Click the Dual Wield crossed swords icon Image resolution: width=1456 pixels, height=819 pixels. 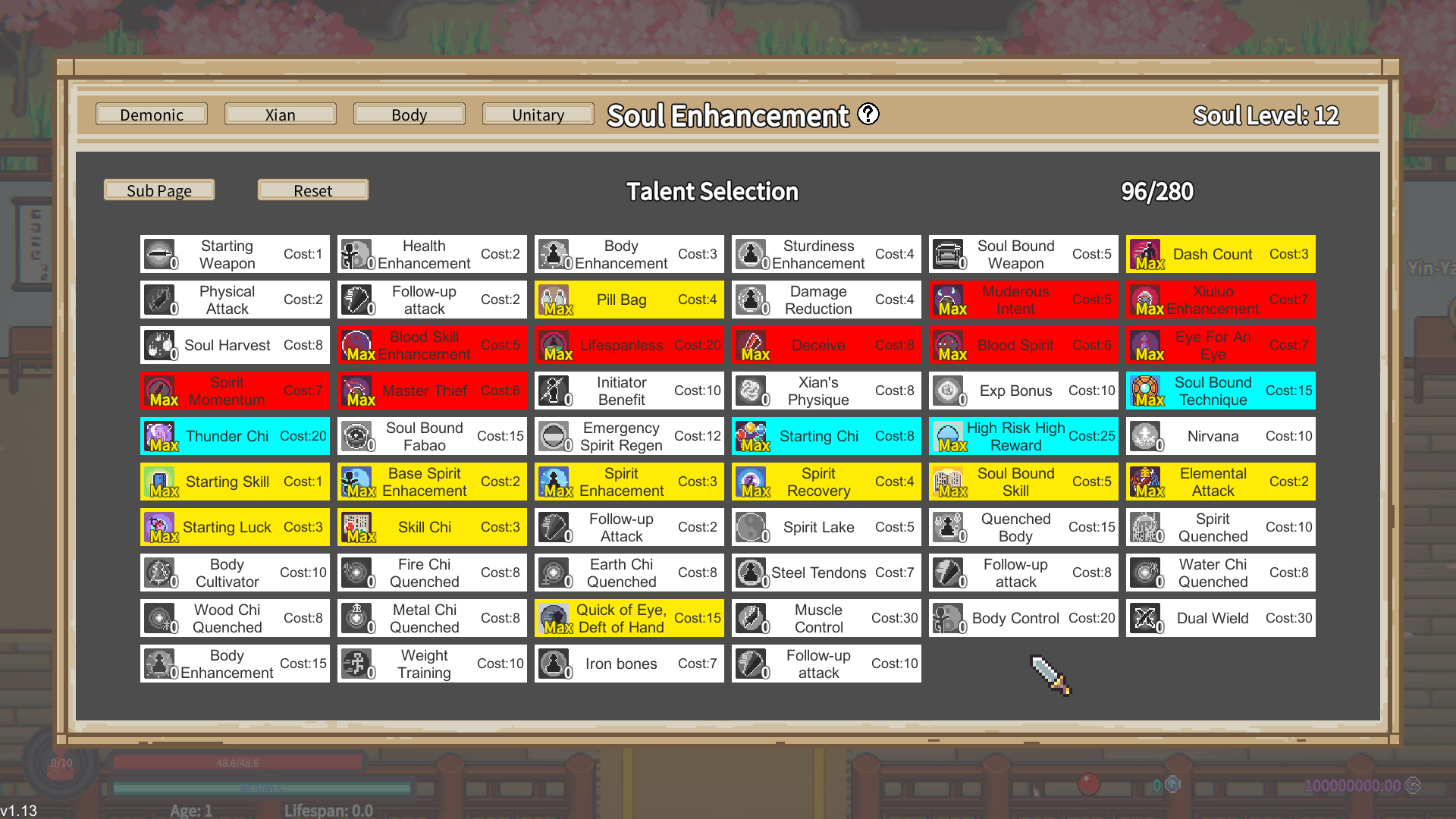click(1146, 618)
